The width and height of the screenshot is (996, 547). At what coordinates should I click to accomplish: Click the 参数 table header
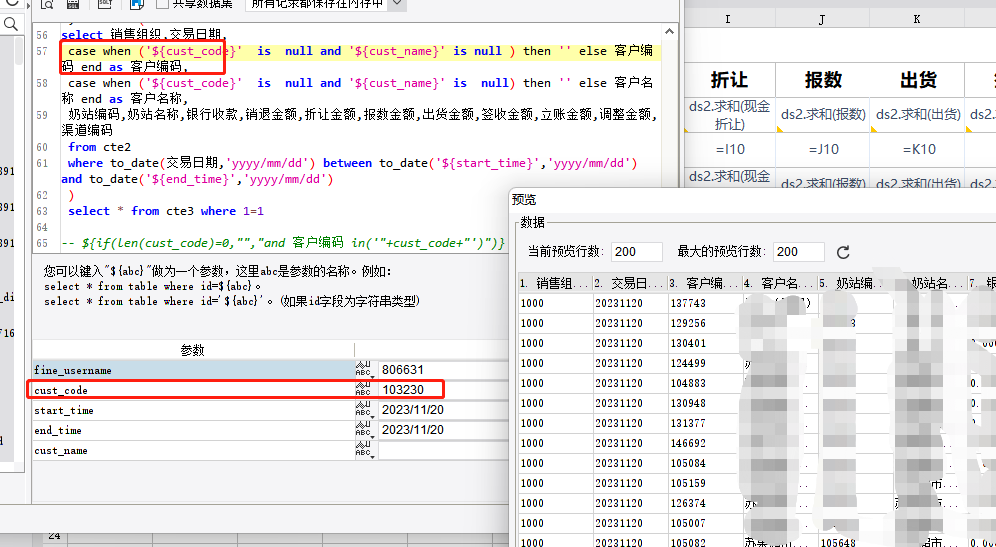pyautogui.click(x=192, y=350)
